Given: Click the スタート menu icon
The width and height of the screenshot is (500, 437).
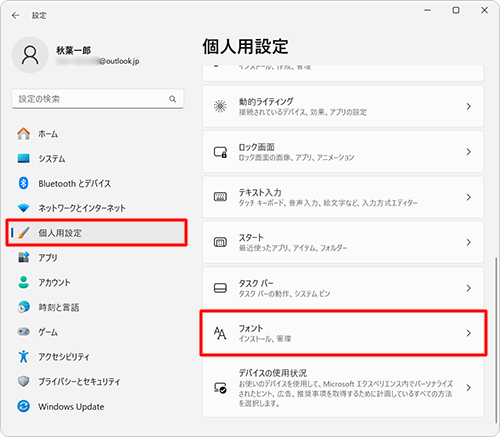Looking at the screenshot, I should tap(220, 242).
